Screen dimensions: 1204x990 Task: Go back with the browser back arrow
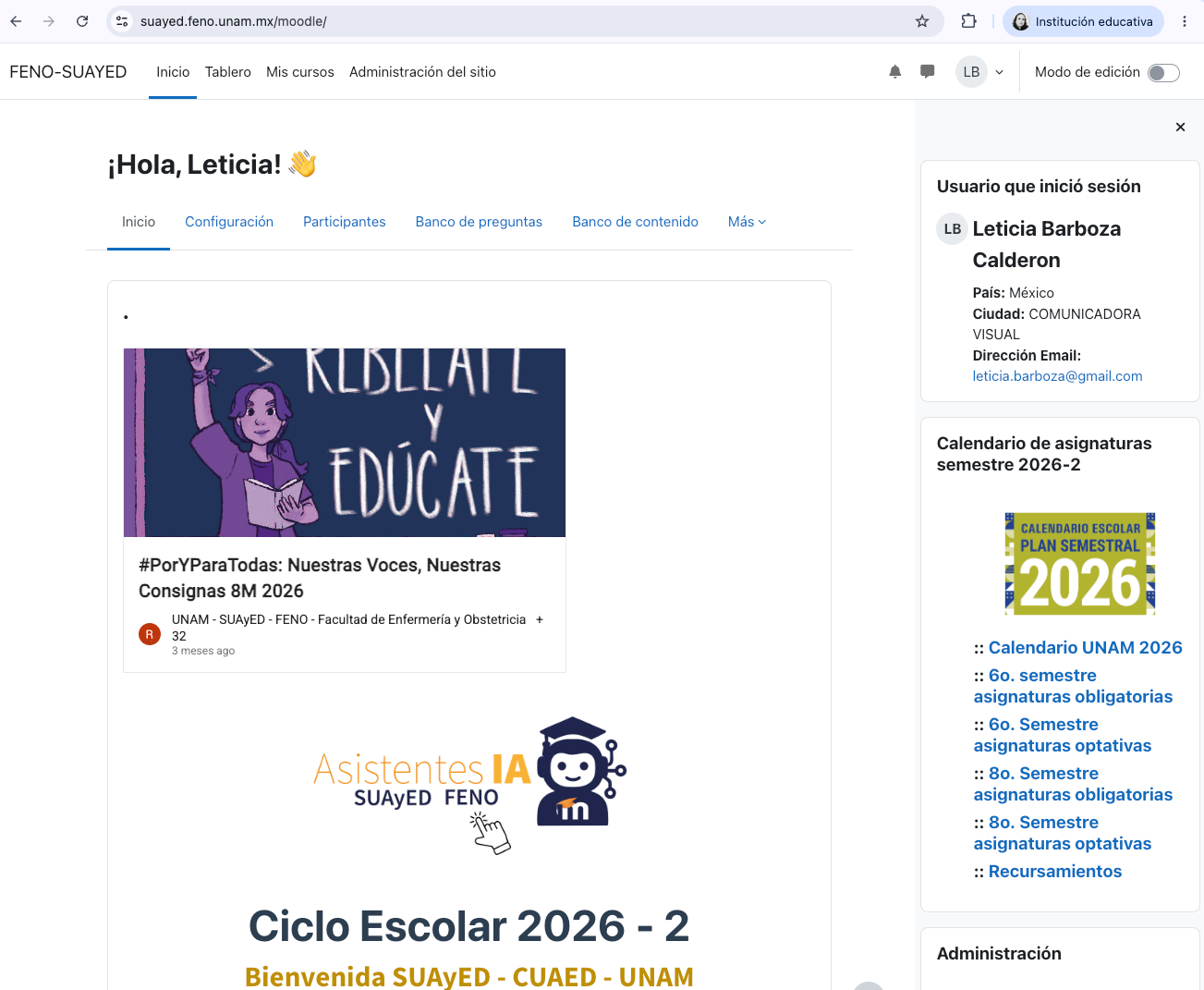(x=16, y=21)
